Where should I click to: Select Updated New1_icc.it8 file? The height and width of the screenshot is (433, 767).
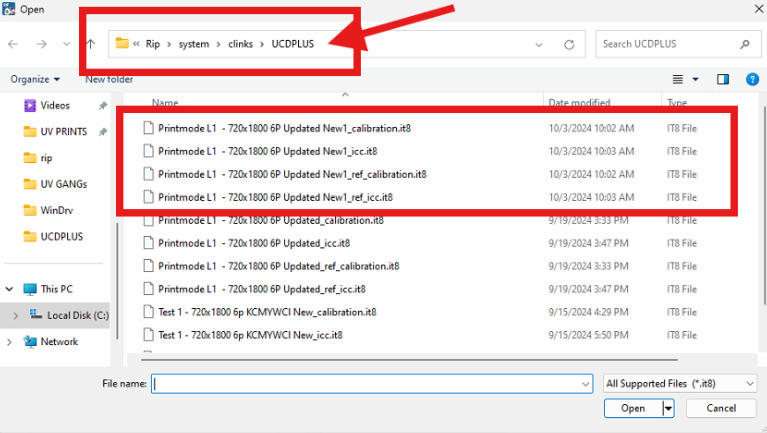pos(268,151)
